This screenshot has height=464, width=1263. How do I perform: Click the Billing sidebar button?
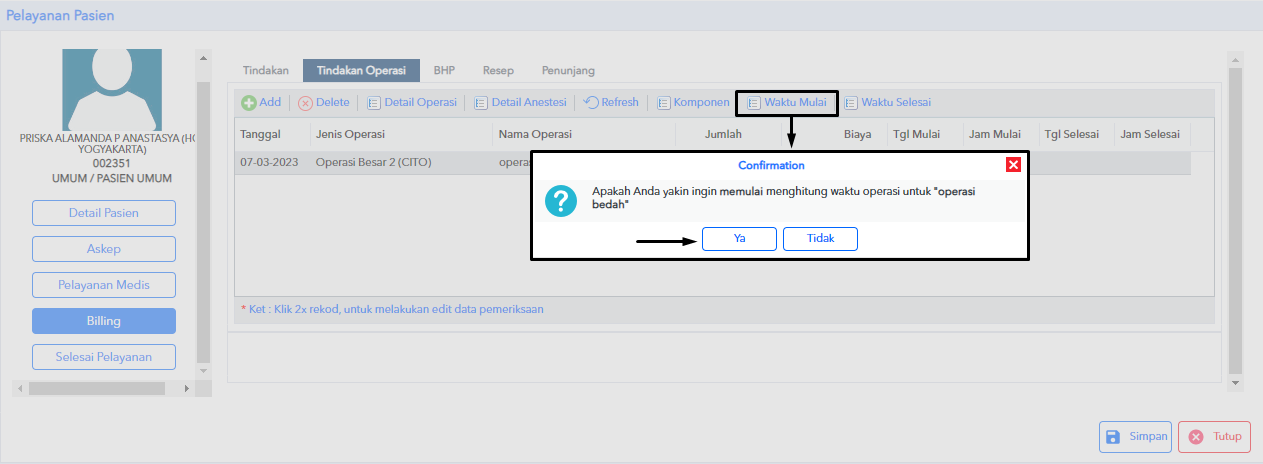[104, 321]
